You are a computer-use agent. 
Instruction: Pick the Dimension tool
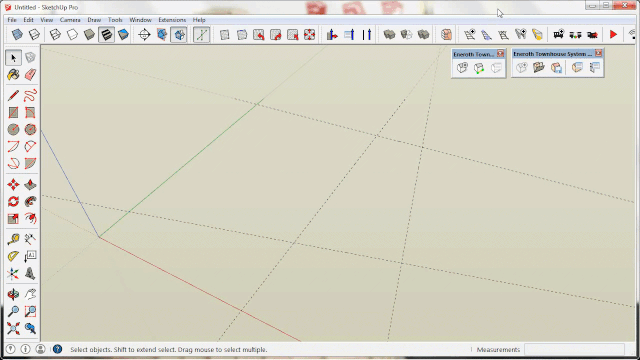click(x=30, y=239)
